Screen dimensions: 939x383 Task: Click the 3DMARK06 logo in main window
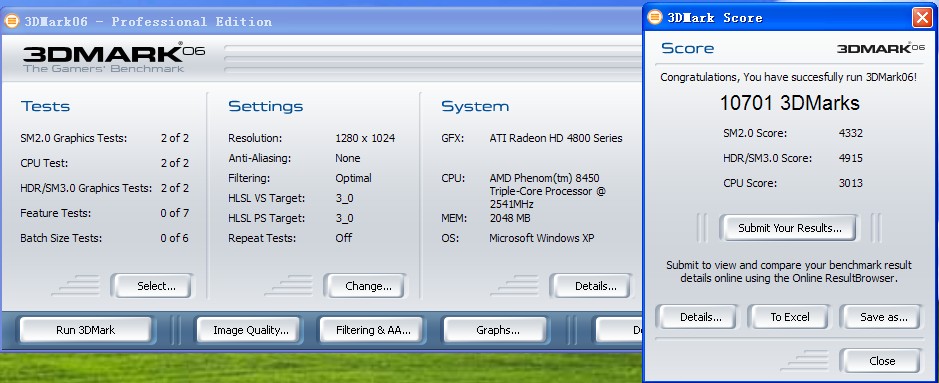point(113,57)
